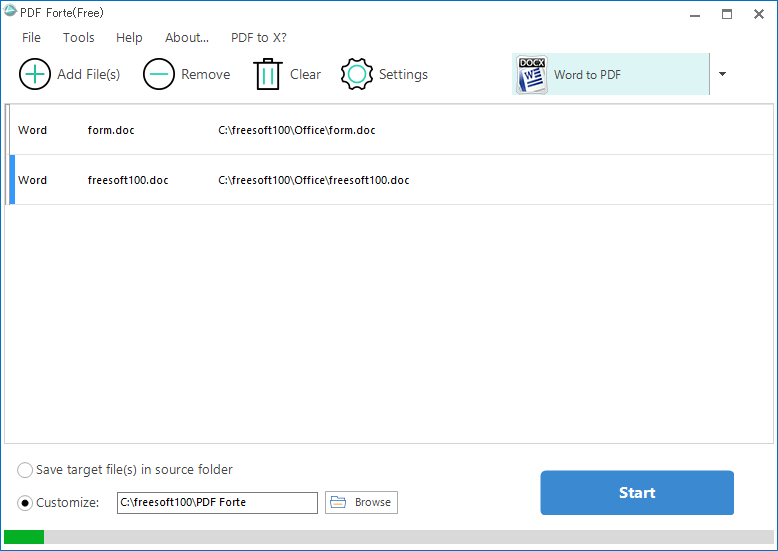Click the Clear text label

pyautogui.click(x=305, y=74)
